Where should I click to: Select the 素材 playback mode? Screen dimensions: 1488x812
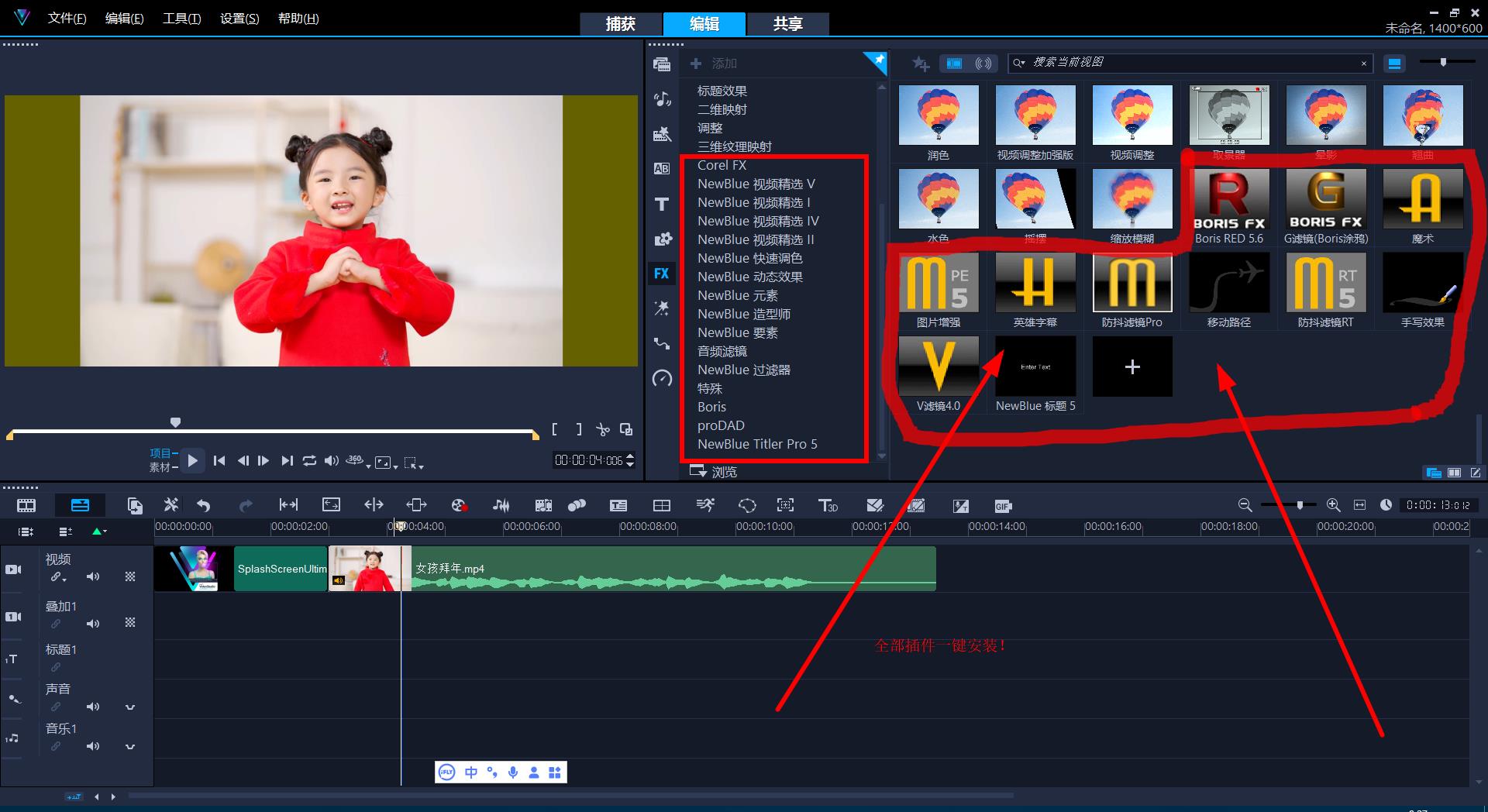[x=160, y=467]
